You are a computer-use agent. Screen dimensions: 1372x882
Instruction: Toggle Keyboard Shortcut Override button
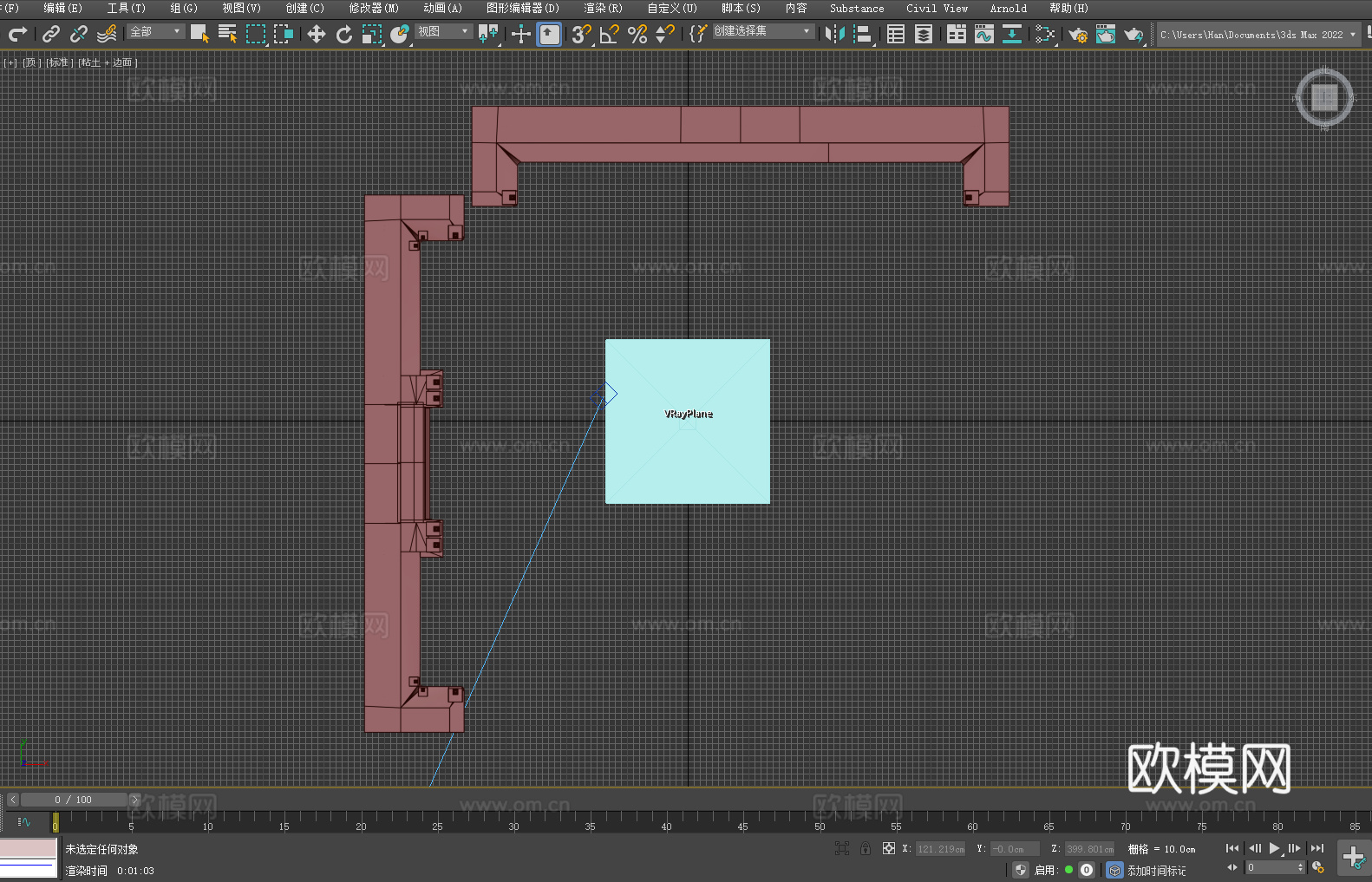click(549, 34)
